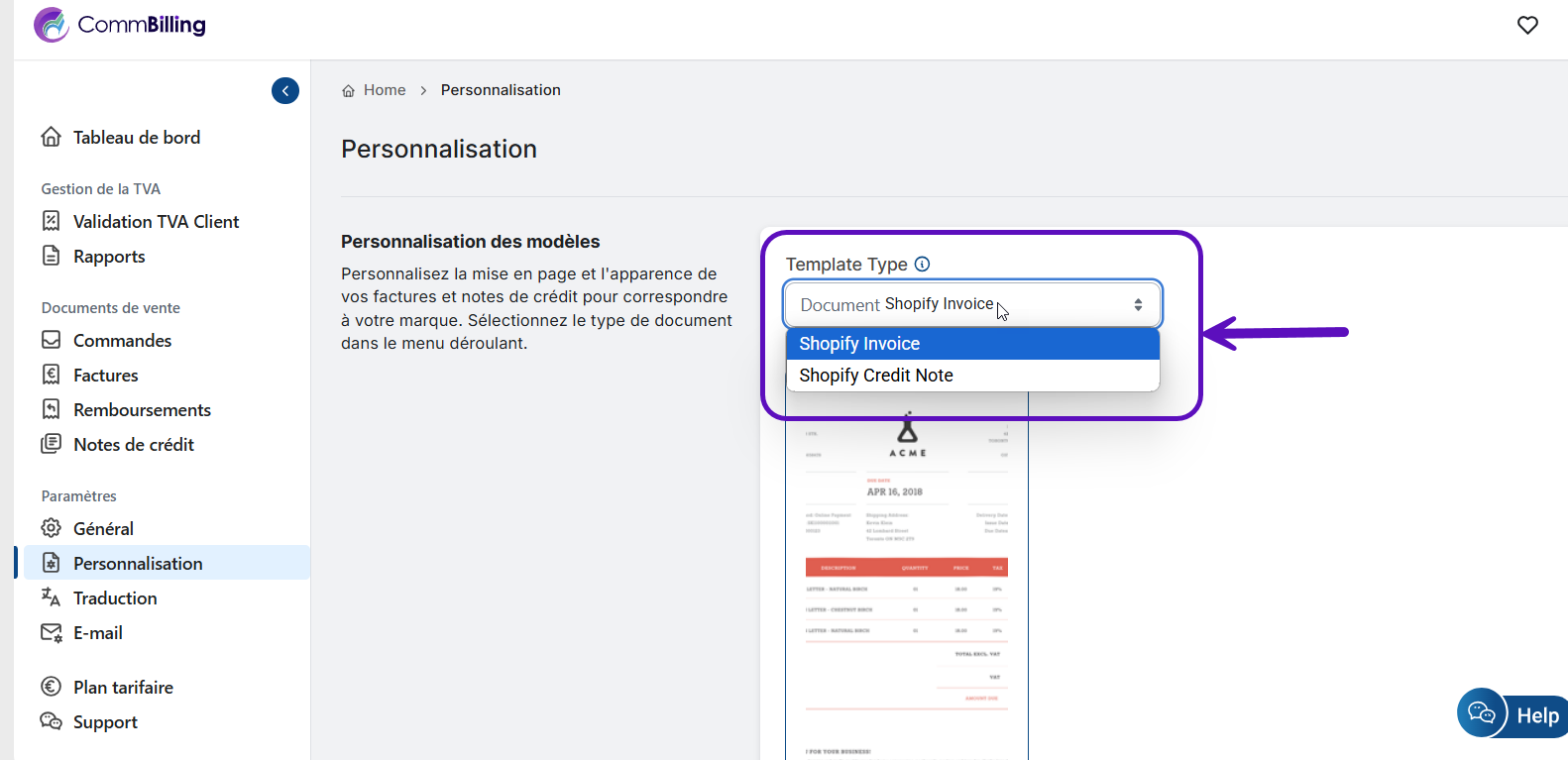1568x760 pixels.
Task: Click the Paramètres section label
Action: coord(78,495)
